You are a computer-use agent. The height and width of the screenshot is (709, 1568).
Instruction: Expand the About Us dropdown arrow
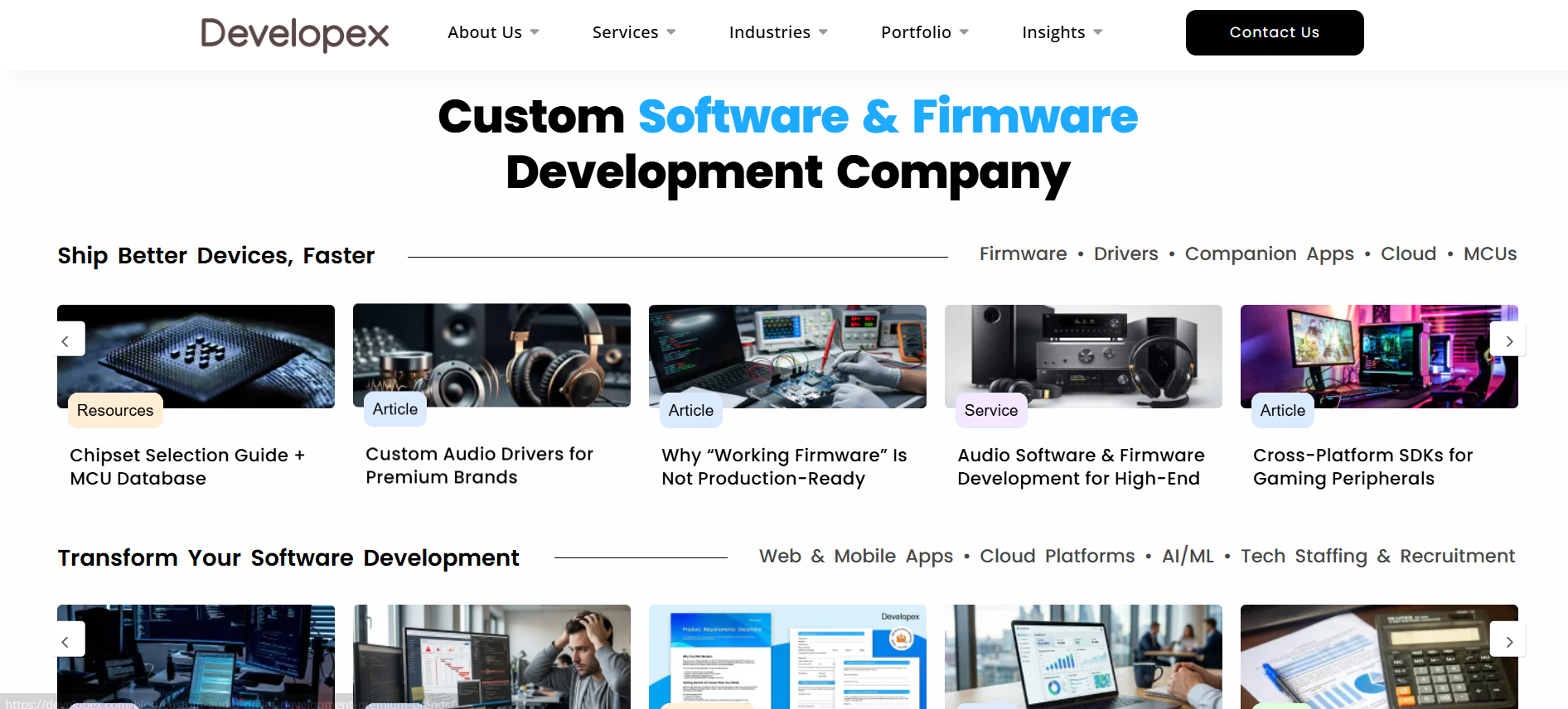(x=535, y=32)
